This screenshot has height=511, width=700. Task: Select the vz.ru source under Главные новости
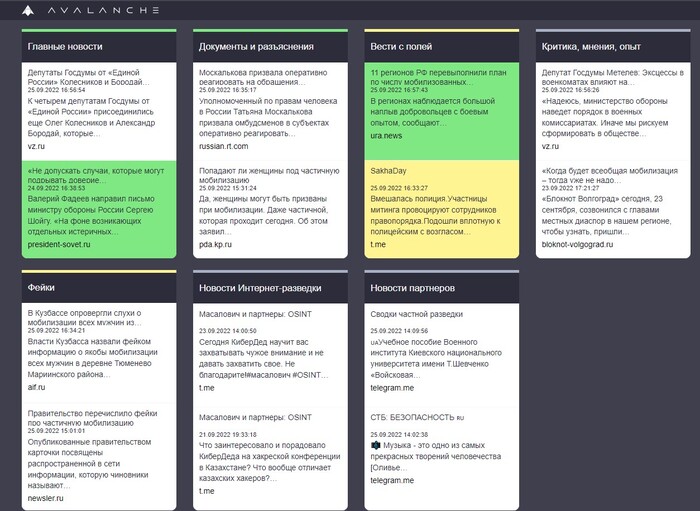[36, 146]
